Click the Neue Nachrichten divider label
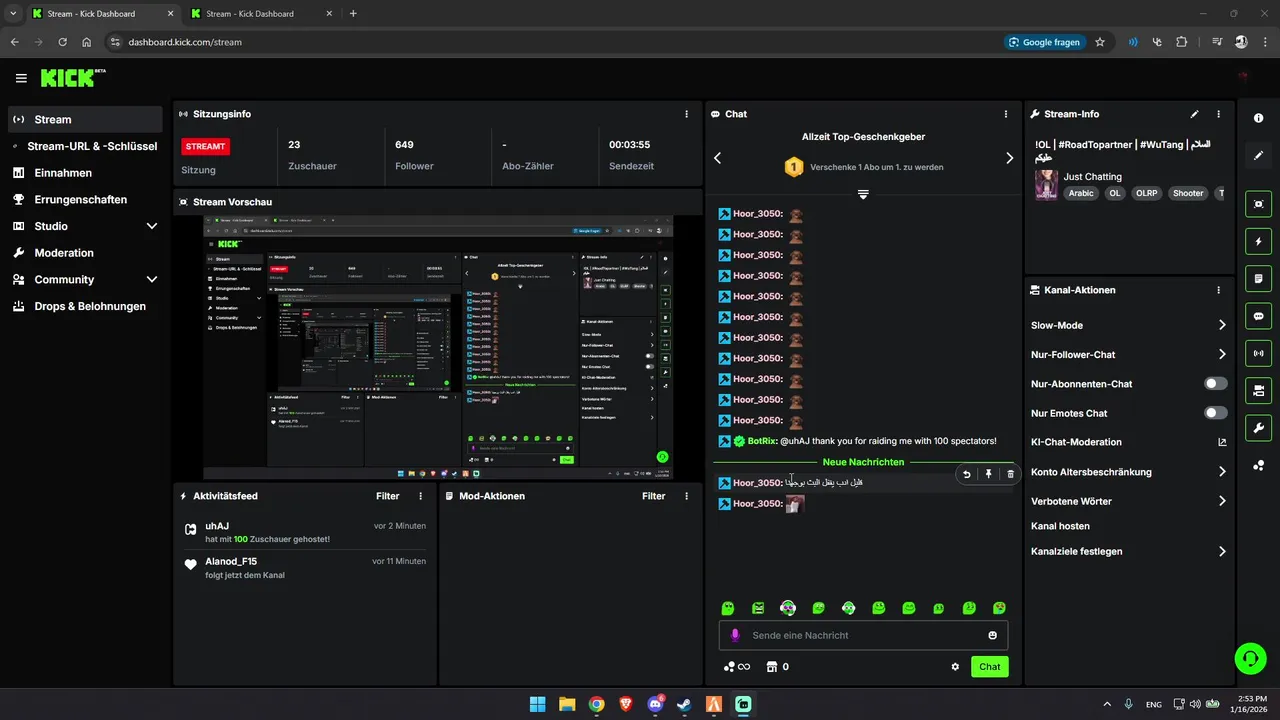 863,462
